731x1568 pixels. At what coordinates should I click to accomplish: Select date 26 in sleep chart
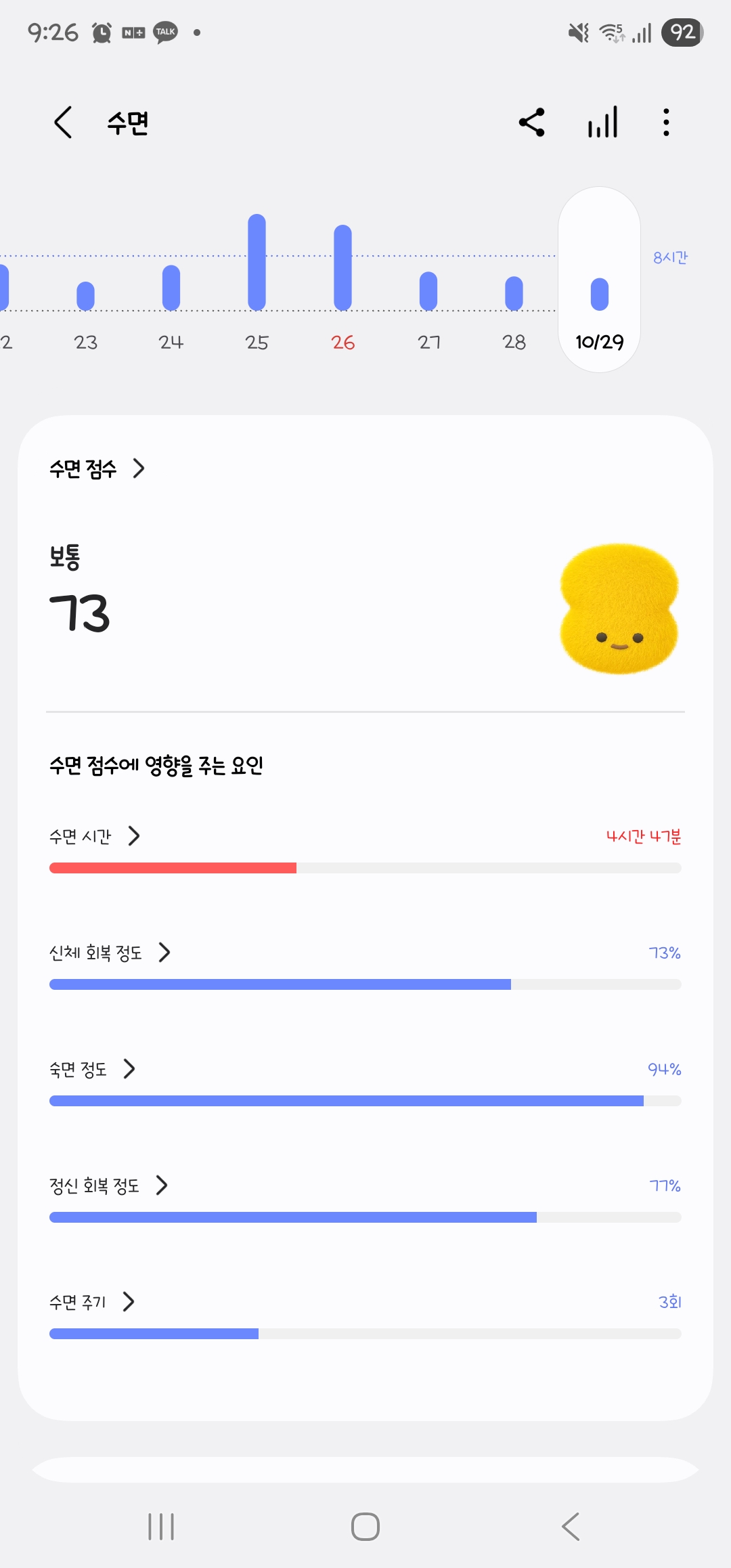coord(343,342)
